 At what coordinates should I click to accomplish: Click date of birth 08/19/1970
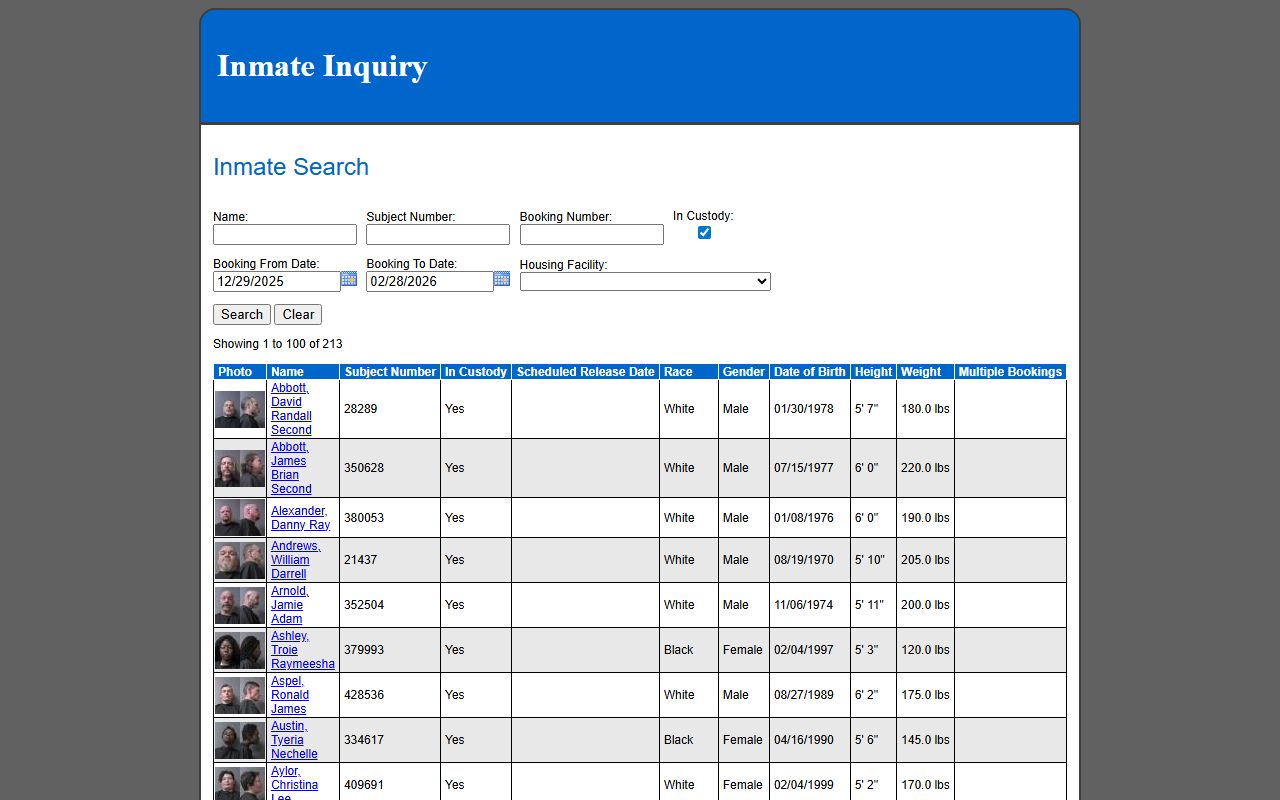pos(804,560)
